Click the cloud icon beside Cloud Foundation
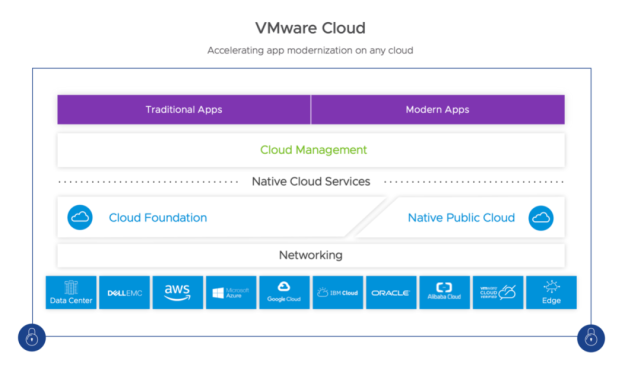This screenshot has width=641, height=369. coord(80,217)
